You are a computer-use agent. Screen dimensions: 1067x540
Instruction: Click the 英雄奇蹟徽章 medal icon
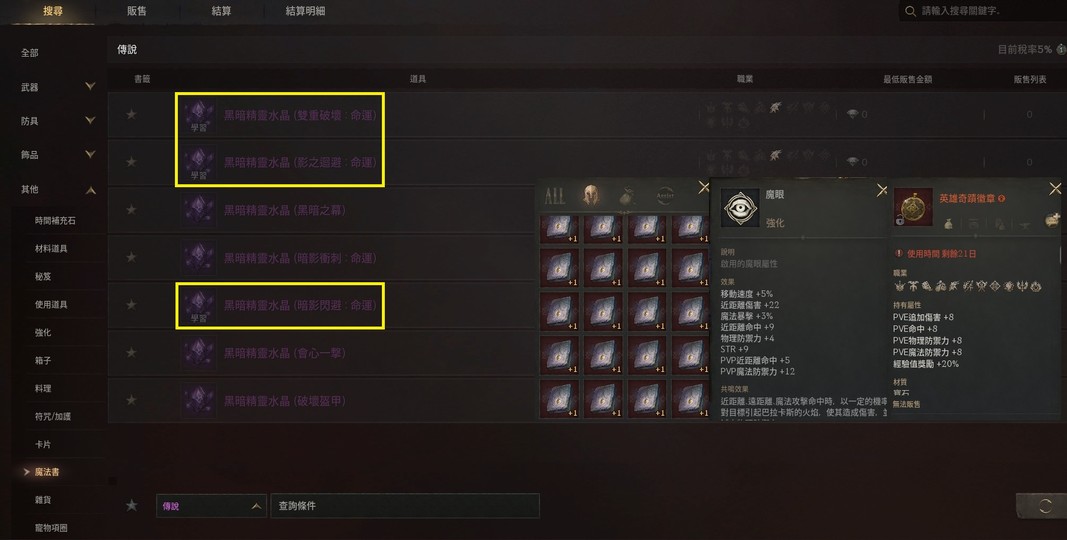913,207
